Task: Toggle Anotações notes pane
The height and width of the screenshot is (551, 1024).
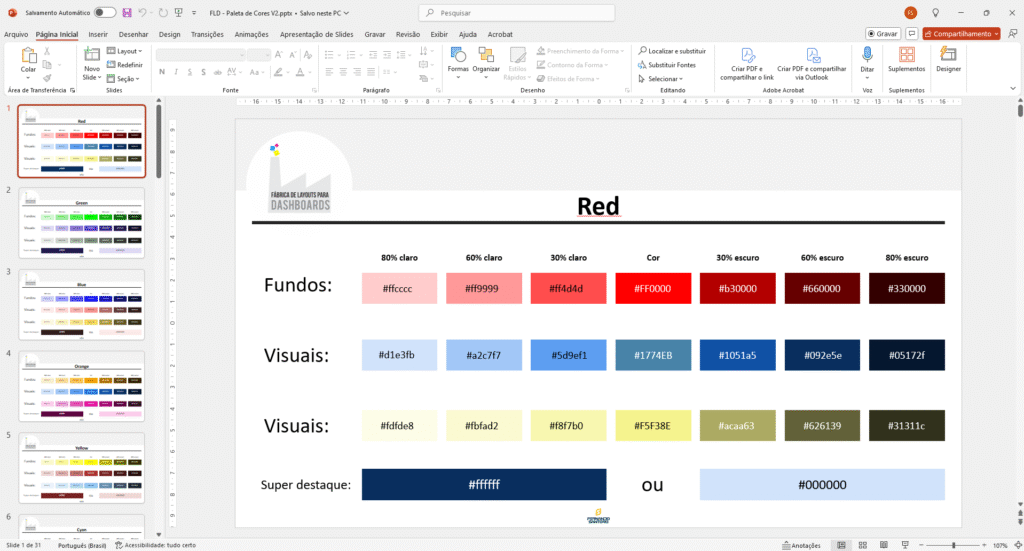Action: click(x=799, y=545)
